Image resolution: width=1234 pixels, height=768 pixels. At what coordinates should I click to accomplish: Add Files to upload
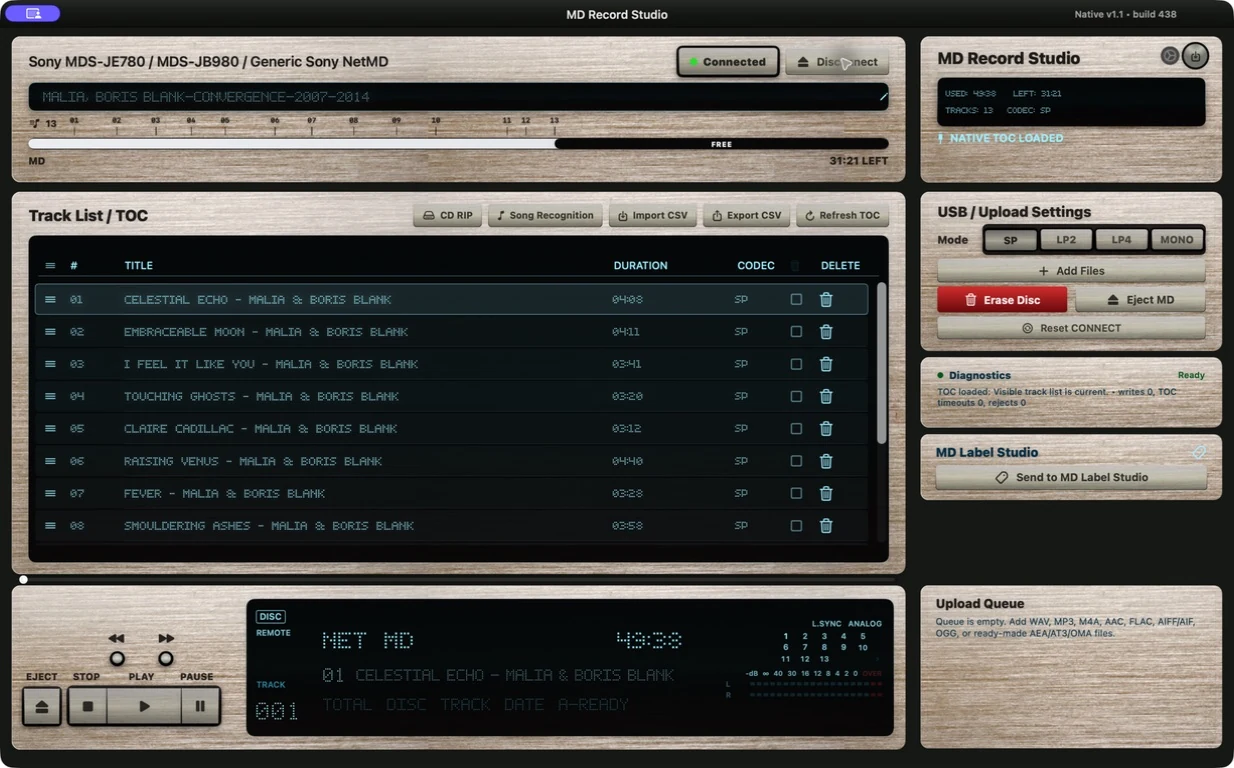pos(1071,271)
